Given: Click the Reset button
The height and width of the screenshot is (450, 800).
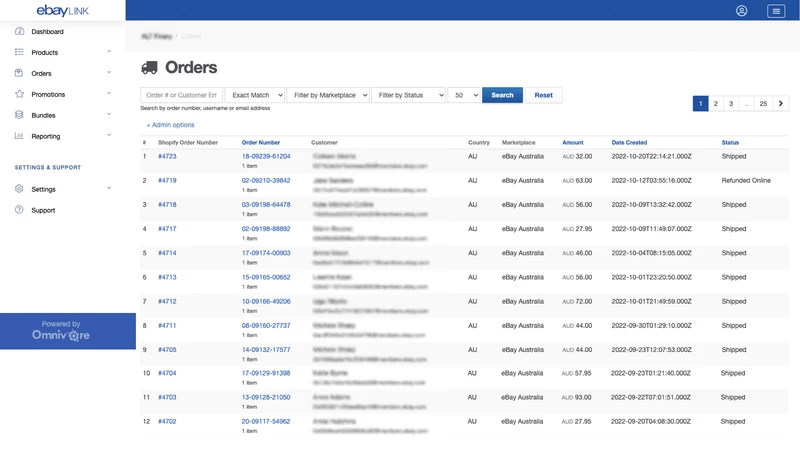Looking at the screenshot, I should [543, 95].
